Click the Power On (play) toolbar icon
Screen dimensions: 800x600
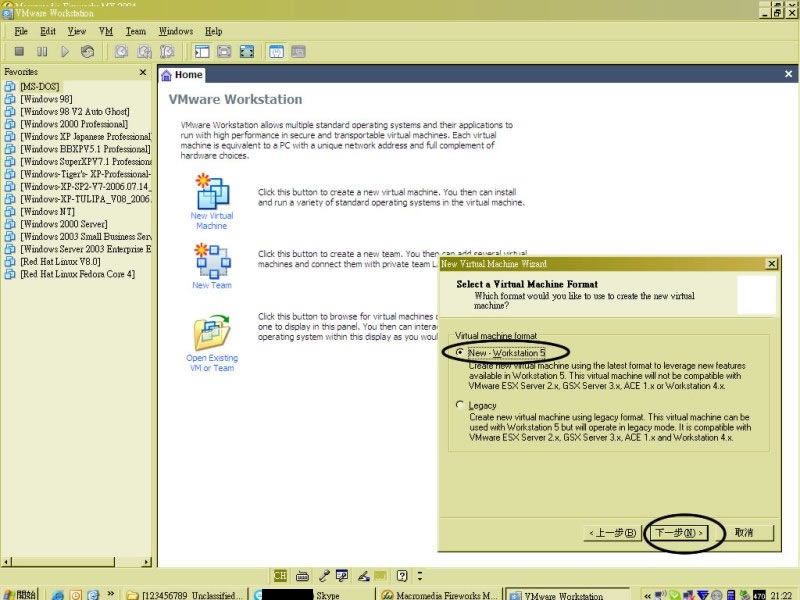click(65, 52)
